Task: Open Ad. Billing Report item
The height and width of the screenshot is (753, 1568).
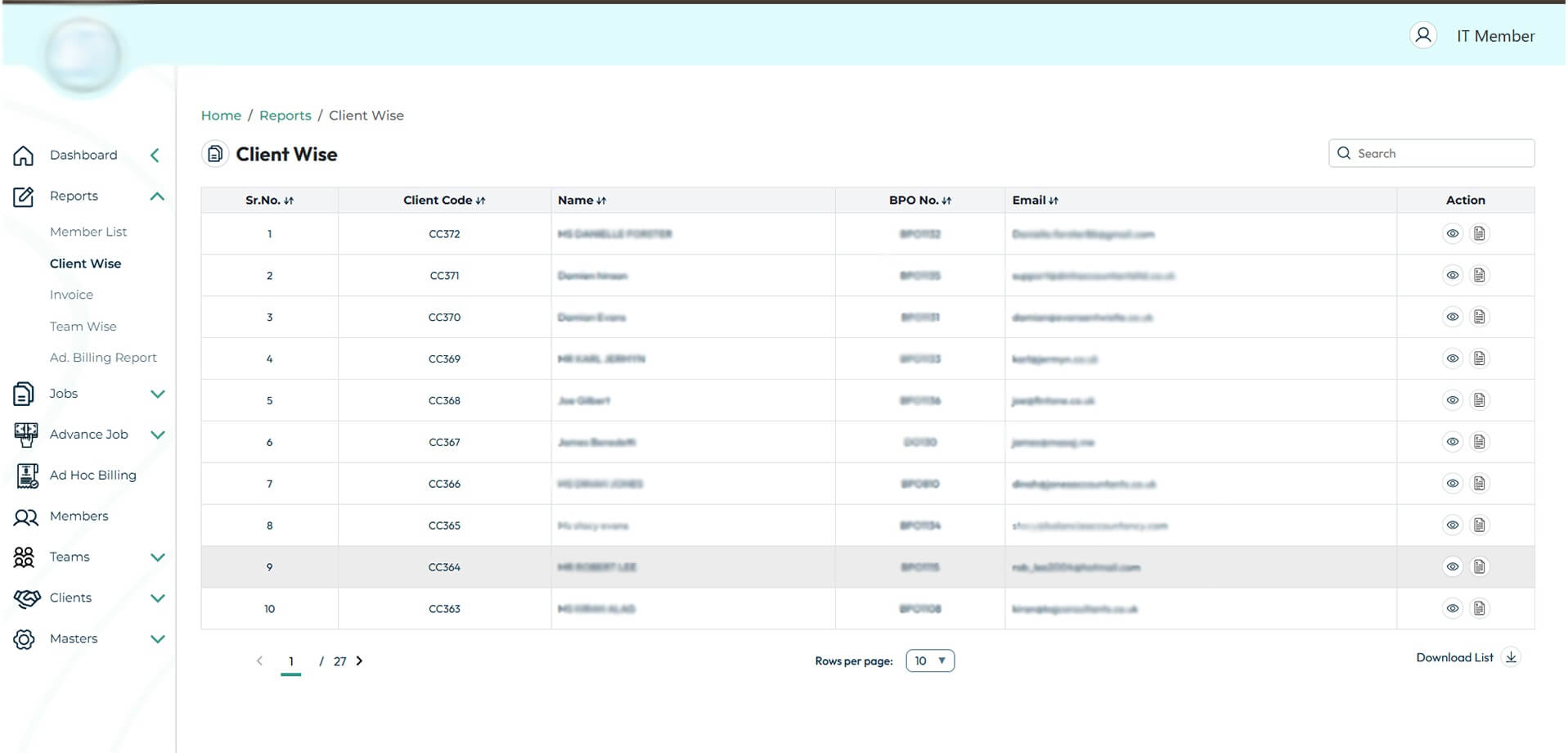Action: click(103, 358)
